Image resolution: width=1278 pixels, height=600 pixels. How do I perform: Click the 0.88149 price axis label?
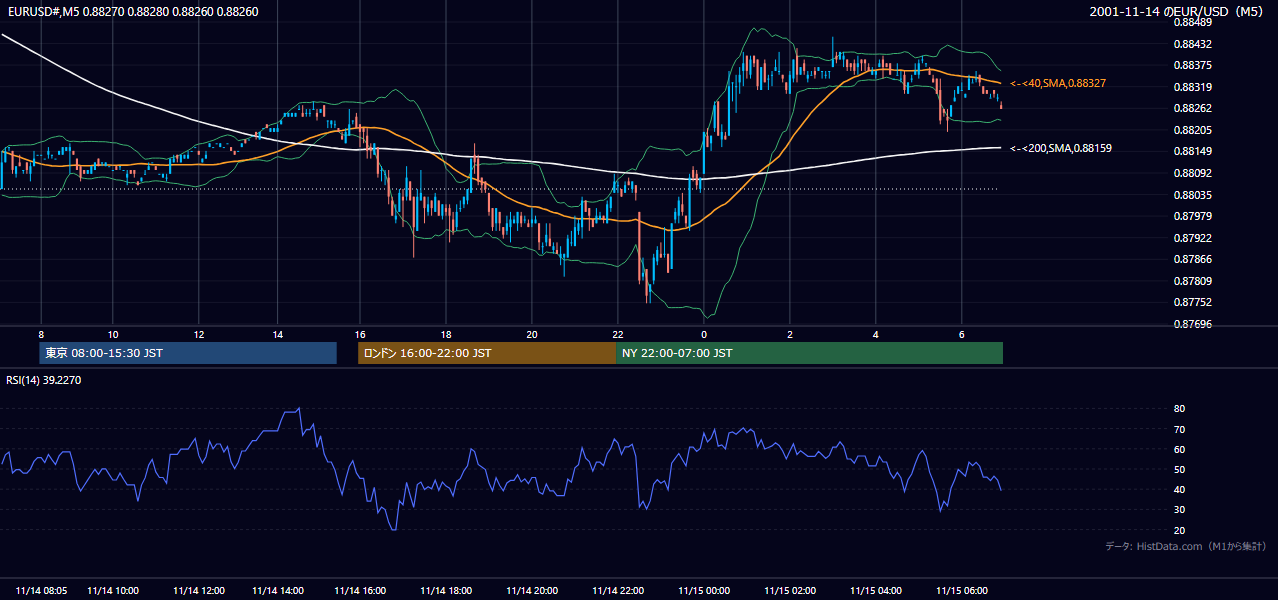1192,151
